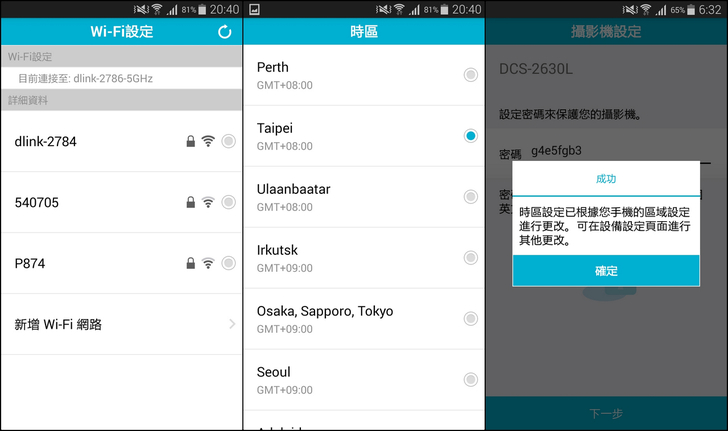Click the Wi-Fi signal icon beside P874
Image resolution: width=728 pixels, height=431 pixels.
(208, 263)
